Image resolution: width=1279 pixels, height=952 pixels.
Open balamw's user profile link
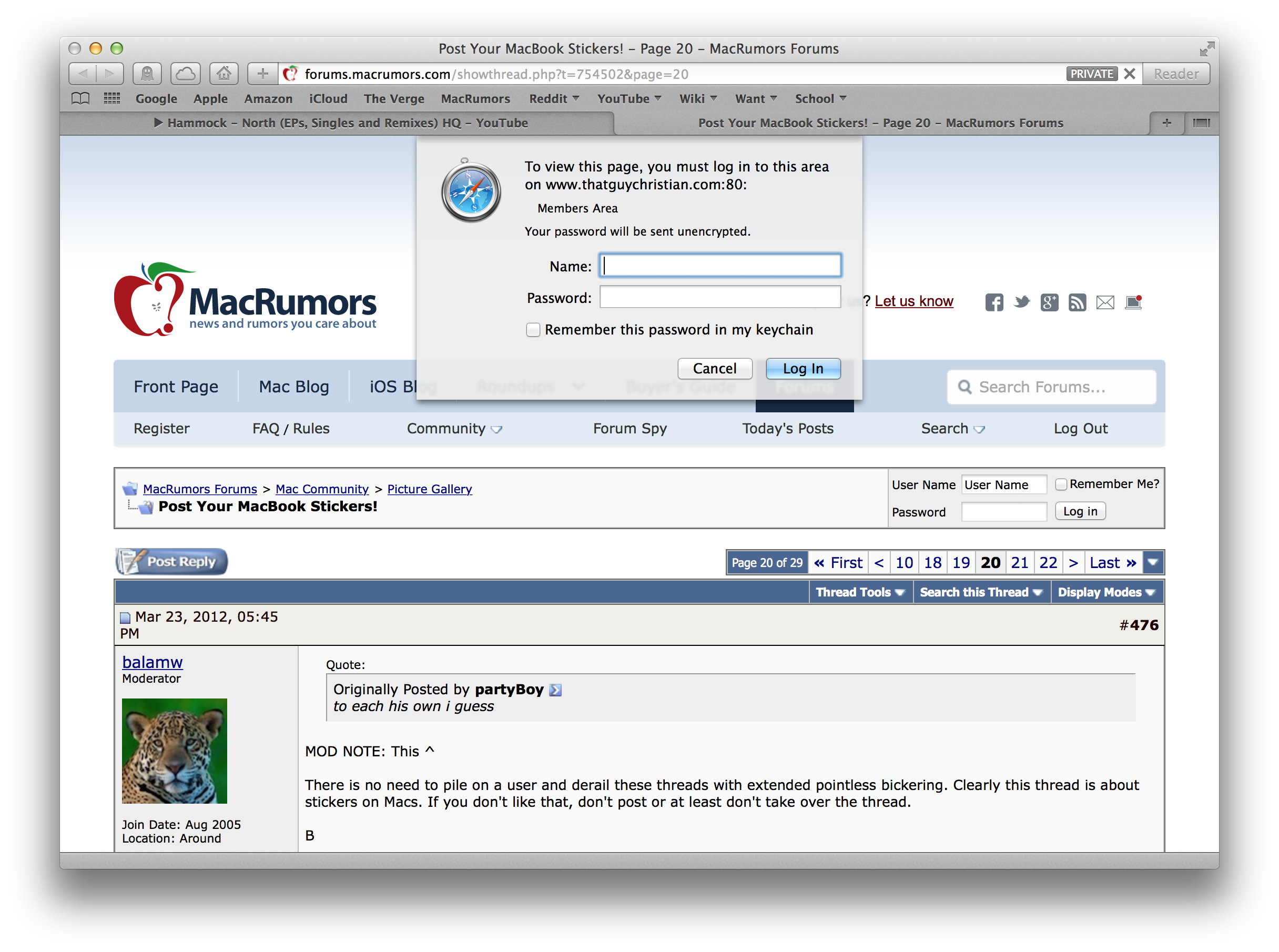pyautogui.click(x=152, y=662)
